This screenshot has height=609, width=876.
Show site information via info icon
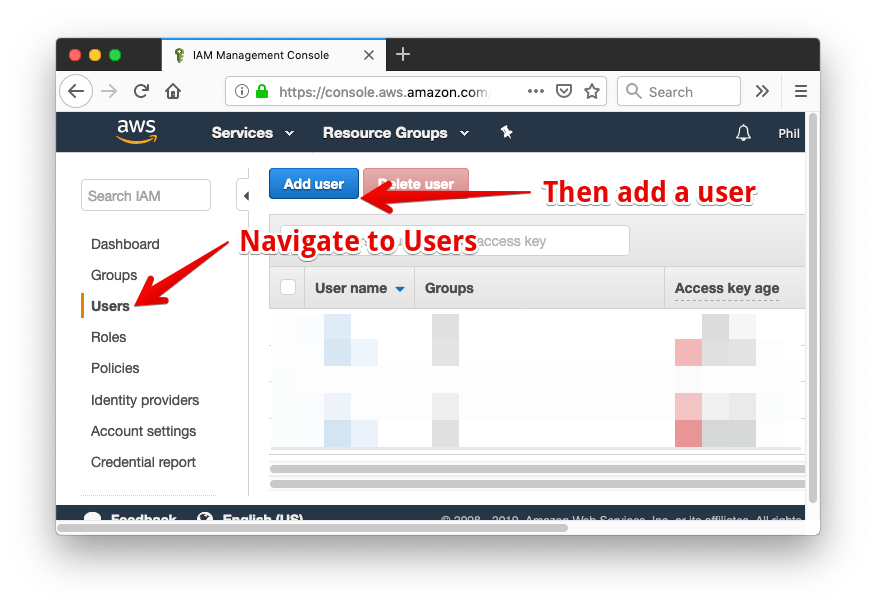click(x=241, y=91)
